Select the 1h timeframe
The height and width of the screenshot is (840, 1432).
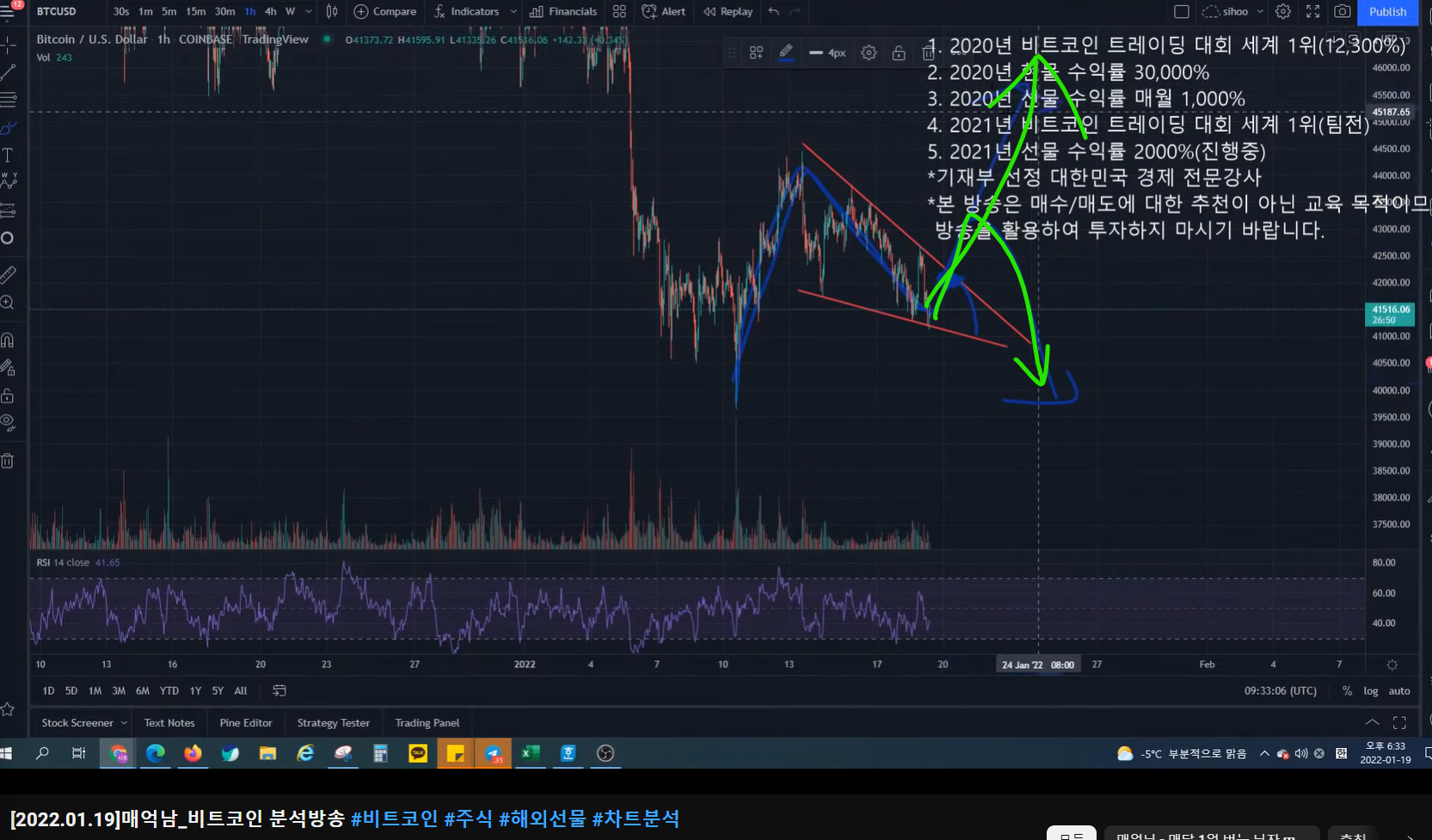250,11
